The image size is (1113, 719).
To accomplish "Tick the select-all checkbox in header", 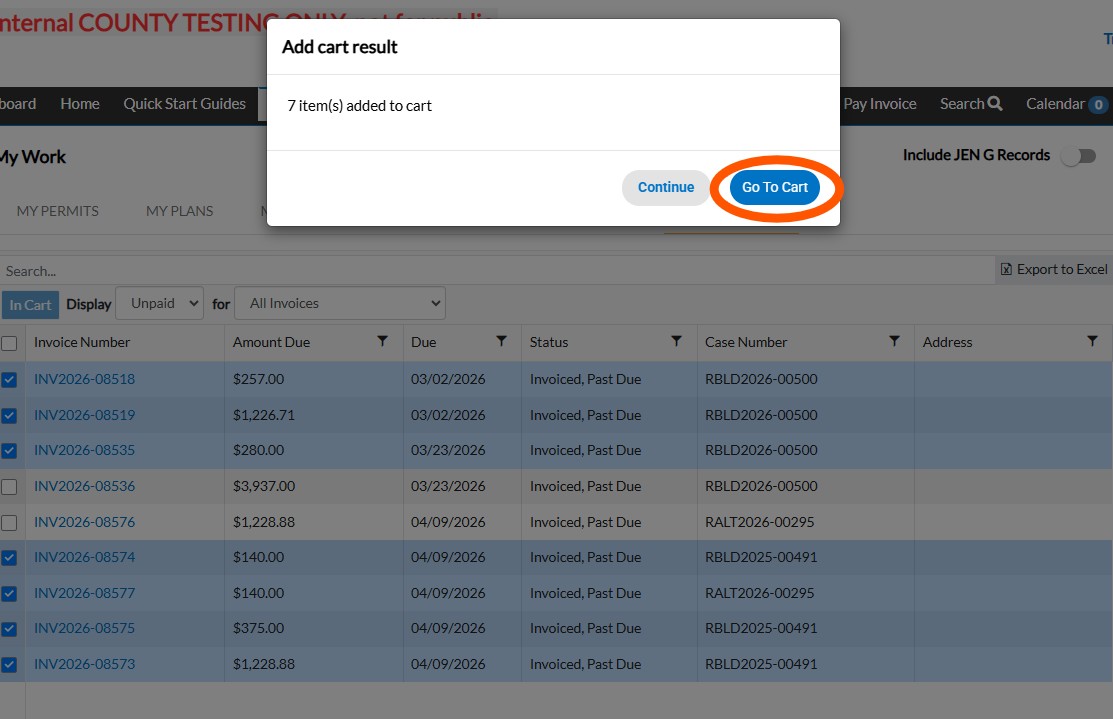I will click(9, 343).
